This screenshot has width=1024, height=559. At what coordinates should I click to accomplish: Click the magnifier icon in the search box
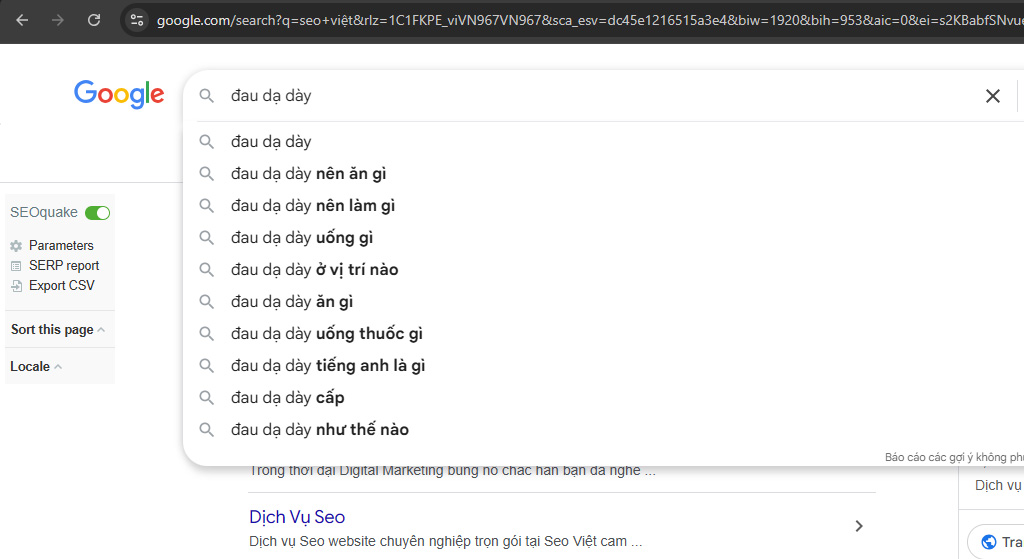[x=206, y=96]
